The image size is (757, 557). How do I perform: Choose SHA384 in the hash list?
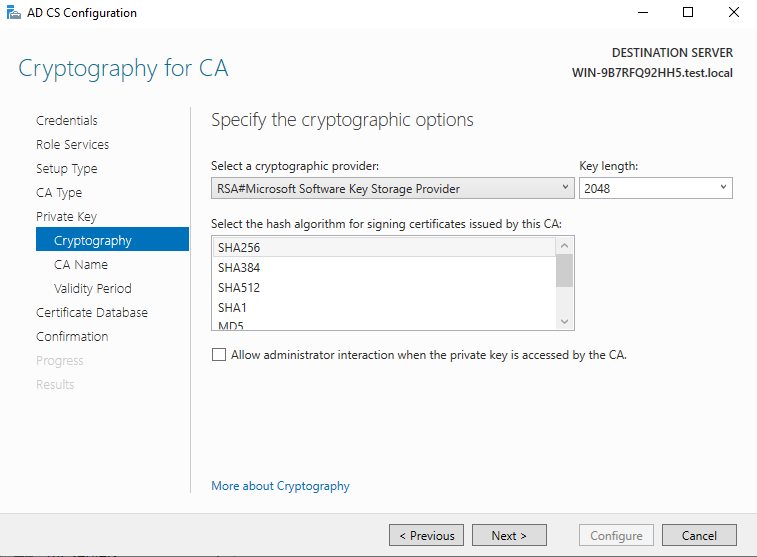pyautogui.click(x=384, y=267)
